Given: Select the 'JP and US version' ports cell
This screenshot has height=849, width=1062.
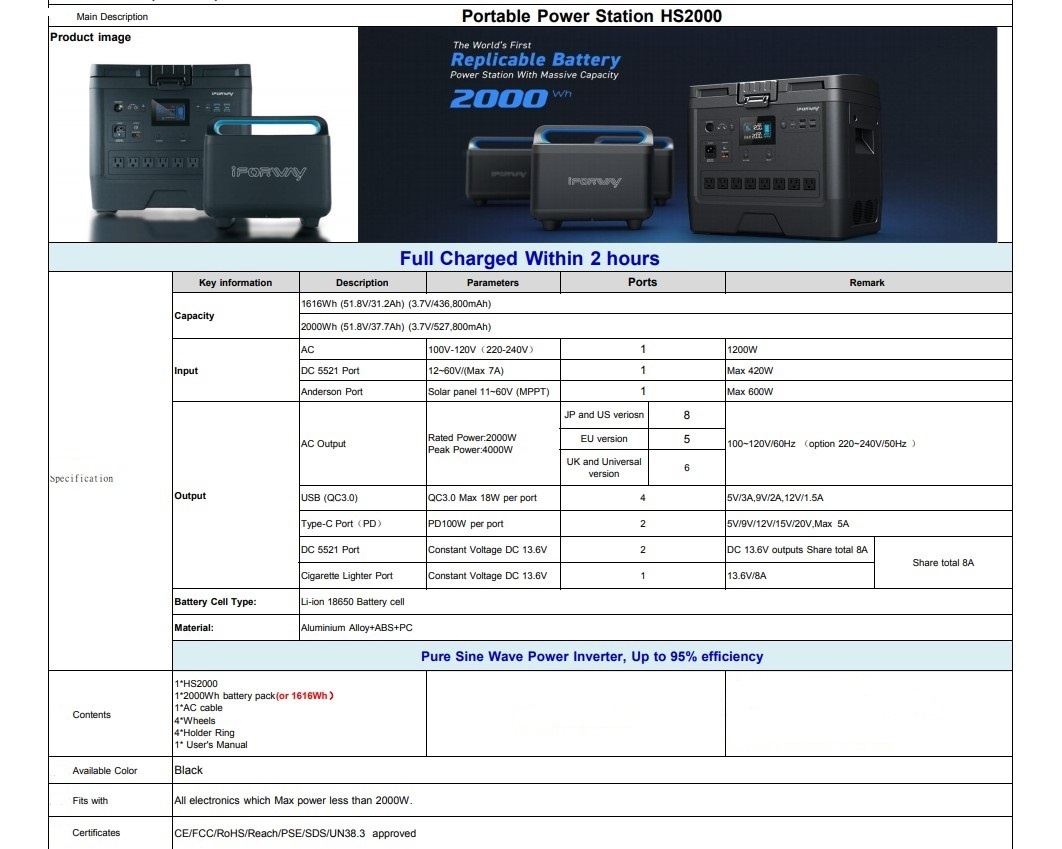Looking at the screenshot, I should [602, 414].
